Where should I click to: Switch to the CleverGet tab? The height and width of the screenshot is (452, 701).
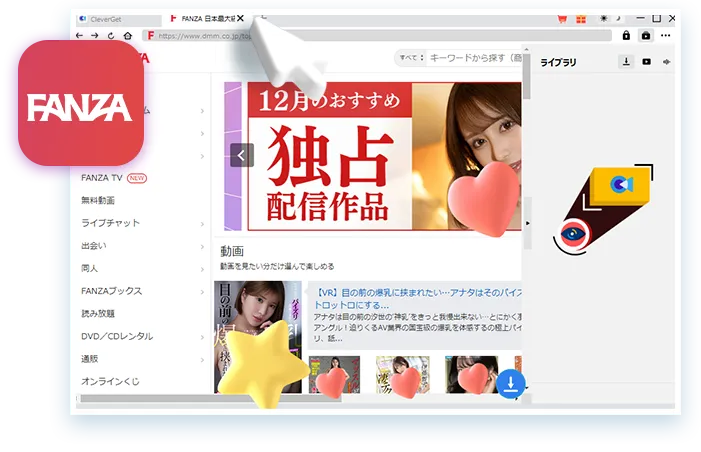(118, 20)
